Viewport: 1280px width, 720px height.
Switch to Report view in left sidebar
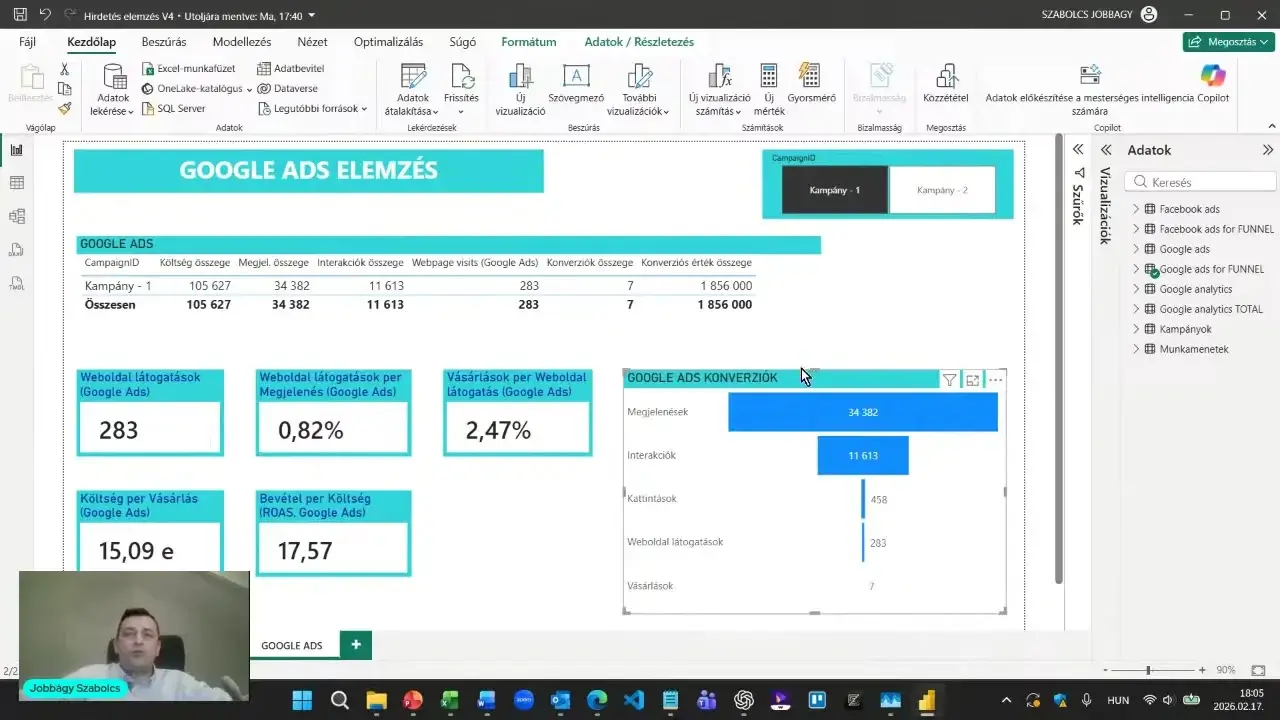tap(16, 150)
